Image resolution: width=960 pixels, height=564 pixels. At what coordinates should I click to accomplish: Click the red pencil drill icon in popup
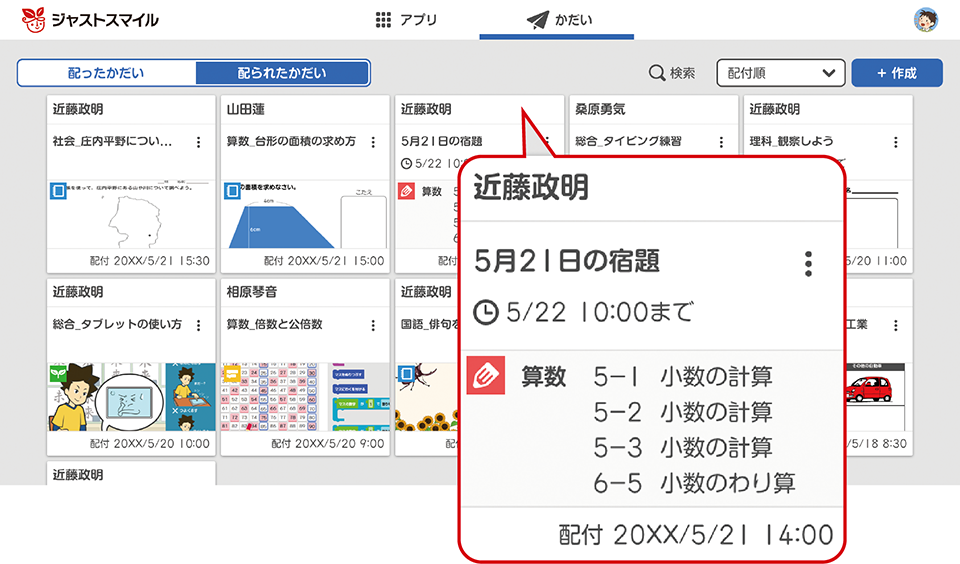(x=483, y=376)
